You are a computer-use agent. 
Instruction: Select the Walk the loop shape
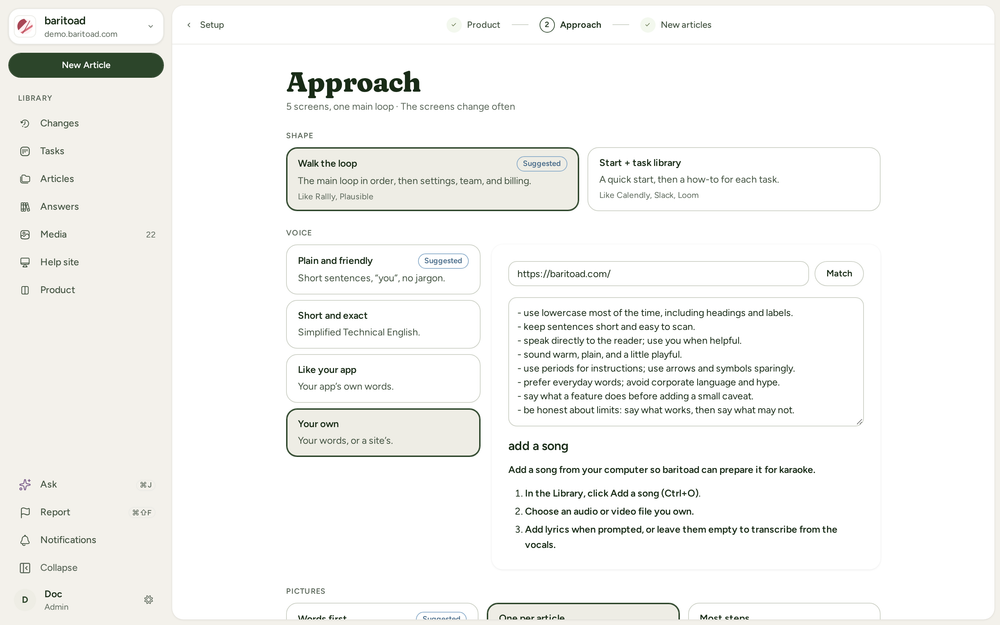432,179
